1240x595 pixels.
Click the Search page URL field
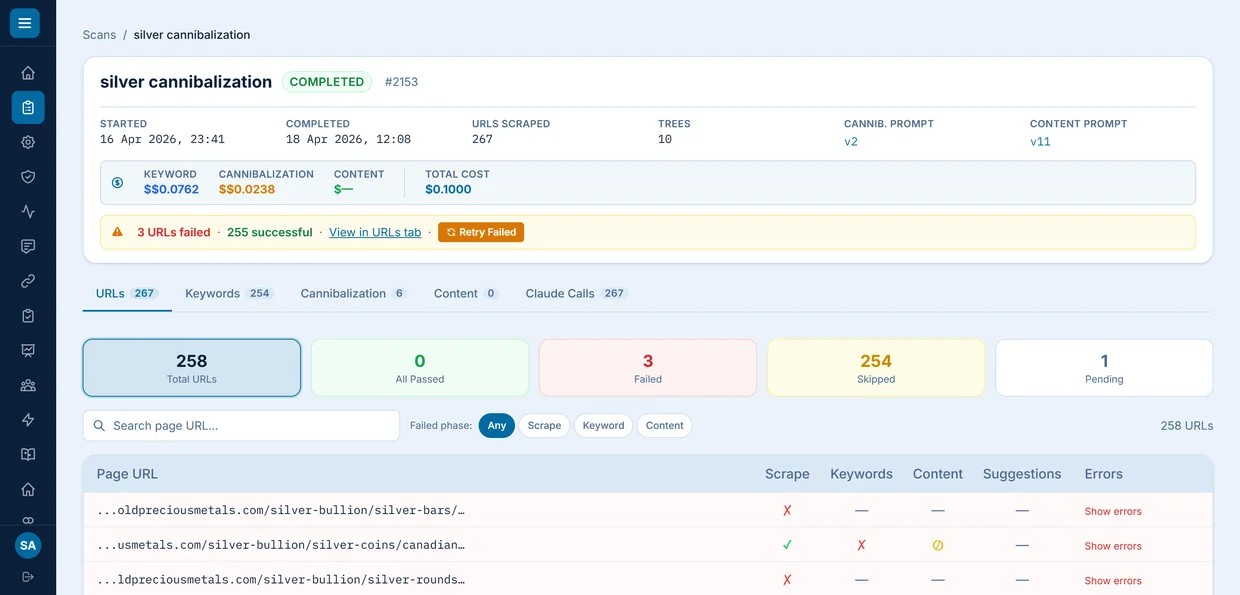[241, 426]
